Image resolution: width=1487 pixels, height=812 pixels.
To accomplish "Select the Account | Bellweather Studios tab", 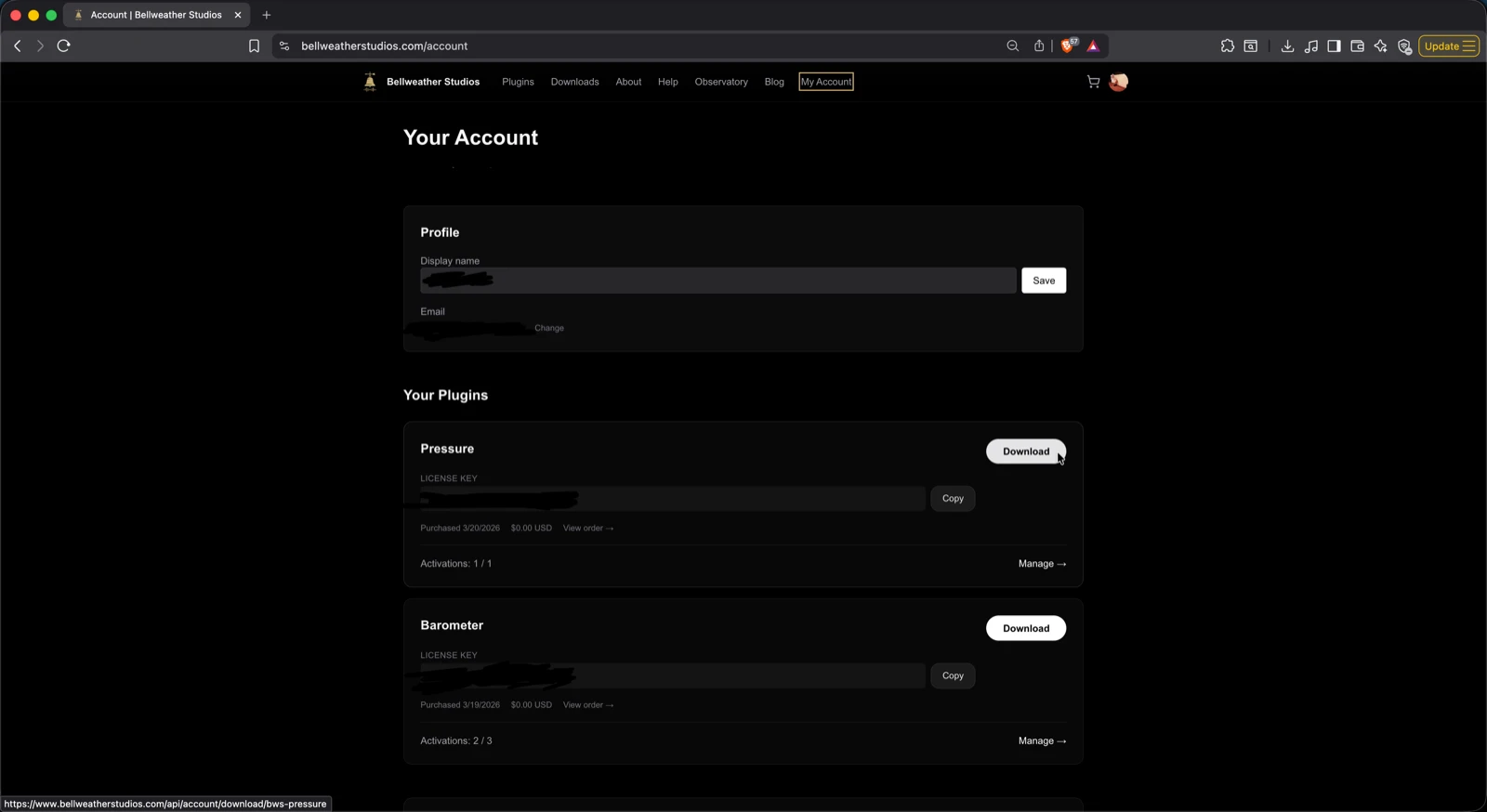I will point(156,15).
